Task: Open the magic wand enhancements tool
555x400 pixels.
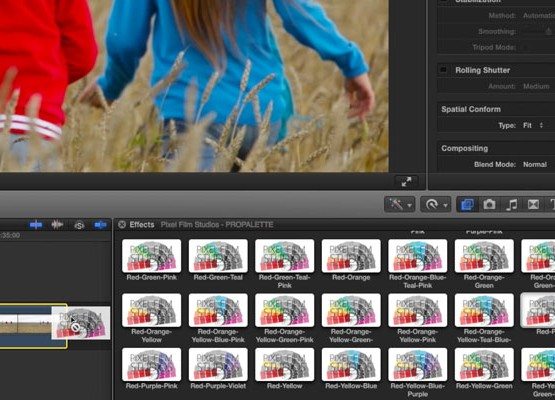Action: (x=396, y=204)
